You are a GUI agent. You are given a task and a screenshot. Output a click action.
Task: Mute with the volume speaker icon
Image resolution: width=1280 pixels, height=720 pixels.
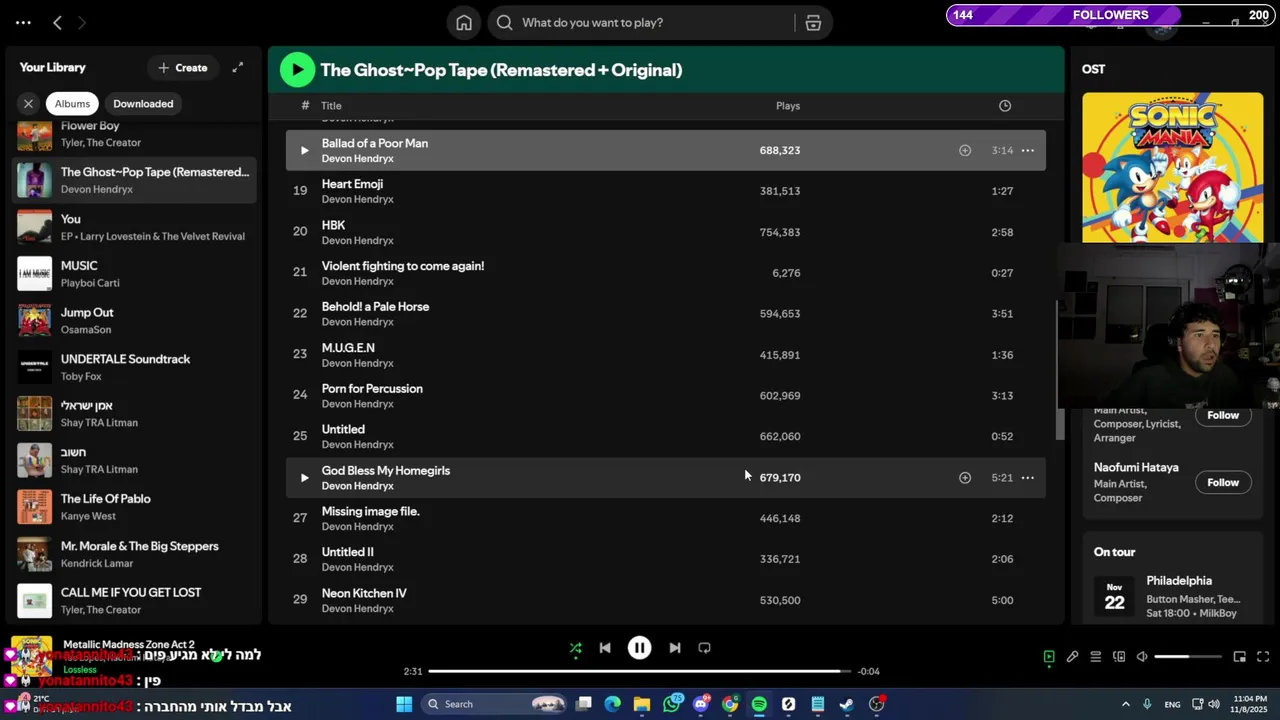pyautogui.click(x=1142, y=657)
